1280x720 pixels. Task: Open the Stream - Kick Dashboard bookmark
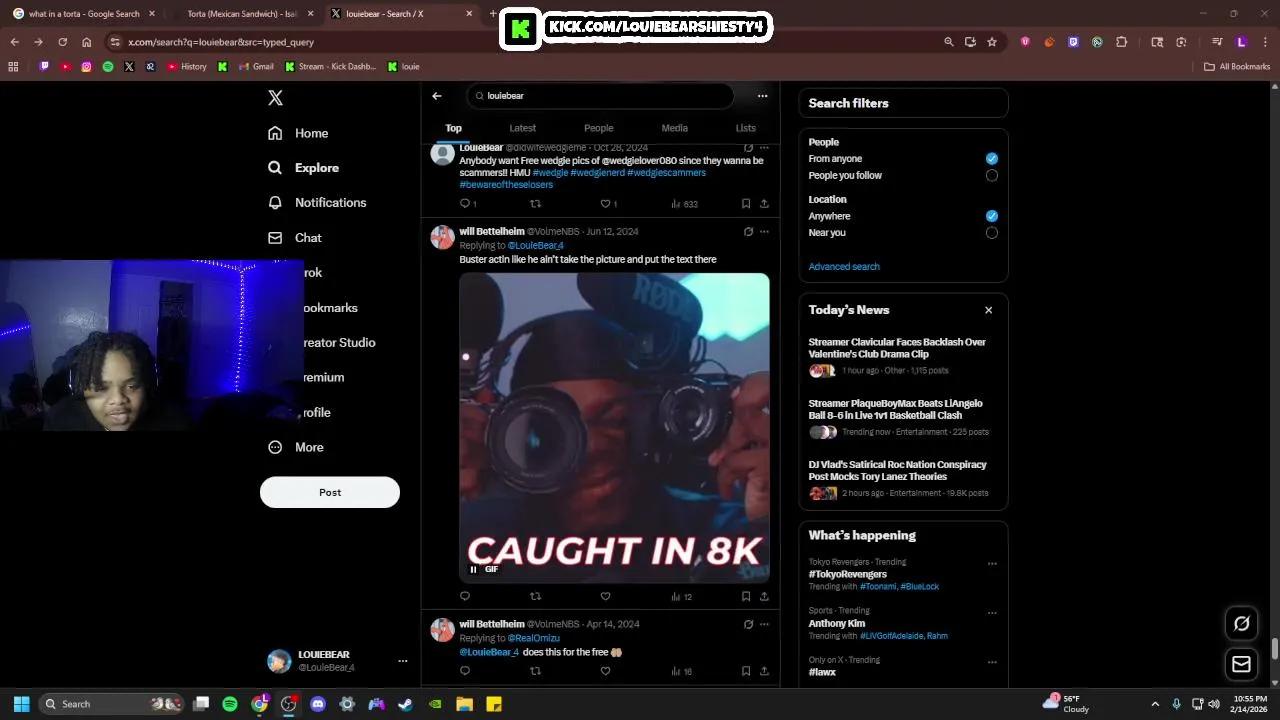tap(331, 67)
